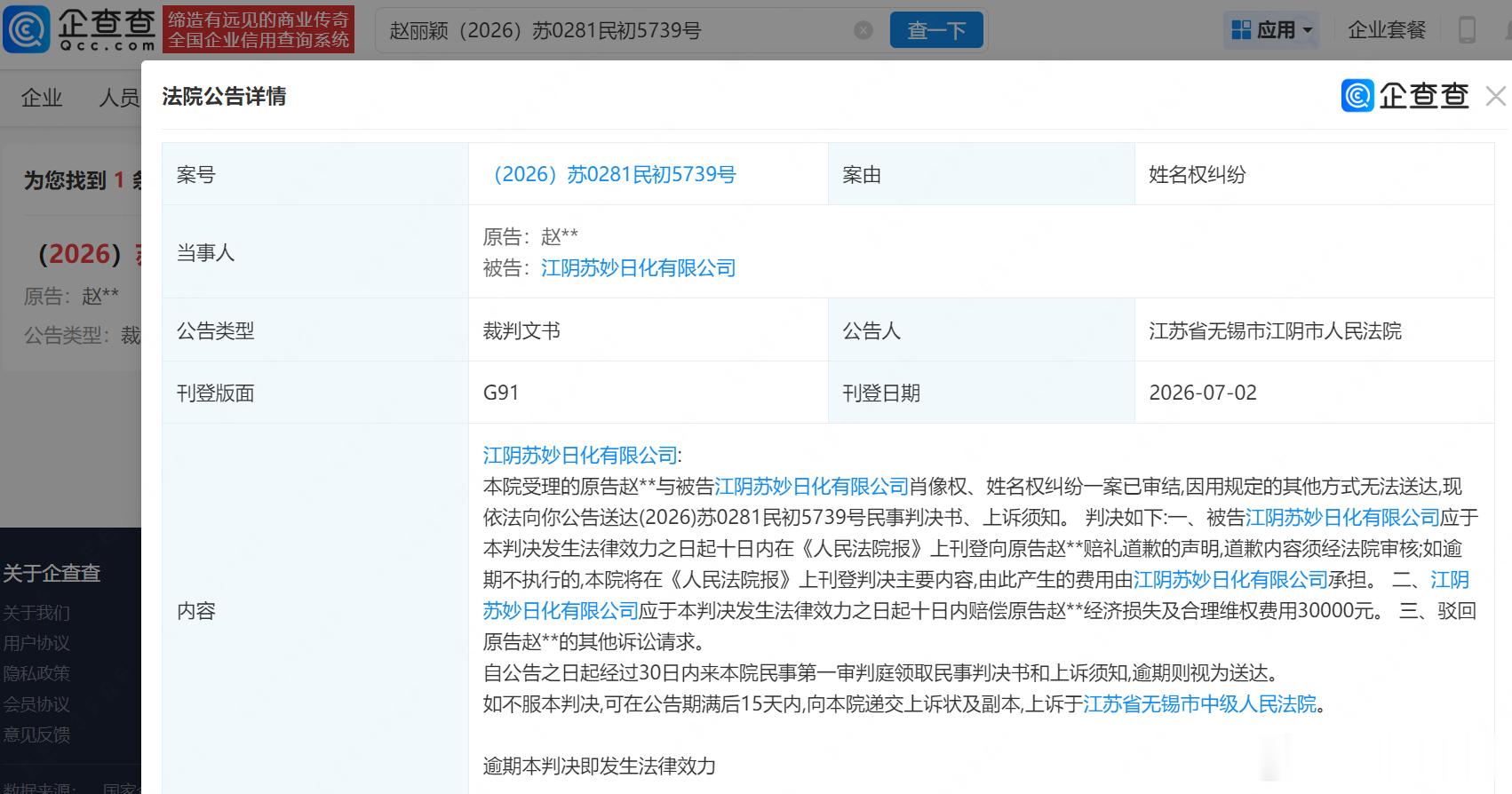Click the red slogan banner beside logo
The image size is (1512, 794).
[x=259, y=29]
